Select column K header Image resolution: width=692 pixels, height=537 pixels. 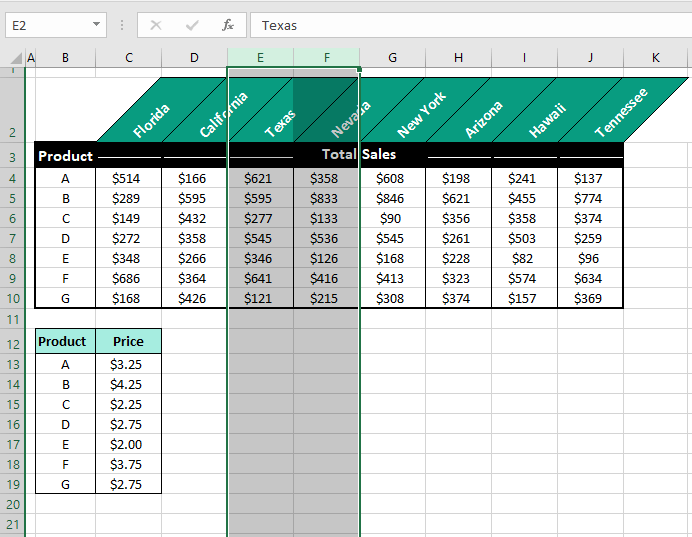click(656, 58)
